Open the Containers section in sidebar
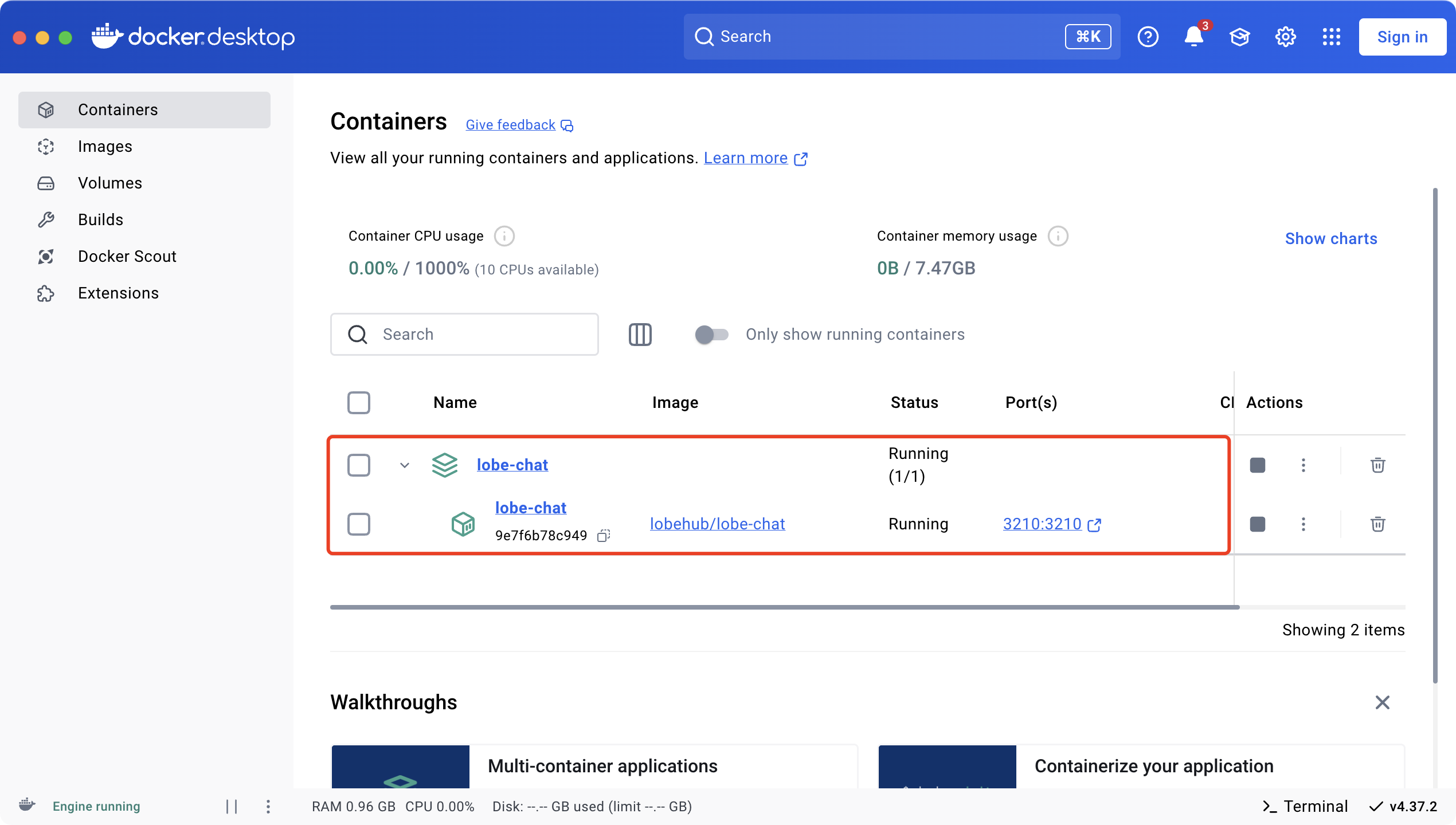 coord(118,109)
